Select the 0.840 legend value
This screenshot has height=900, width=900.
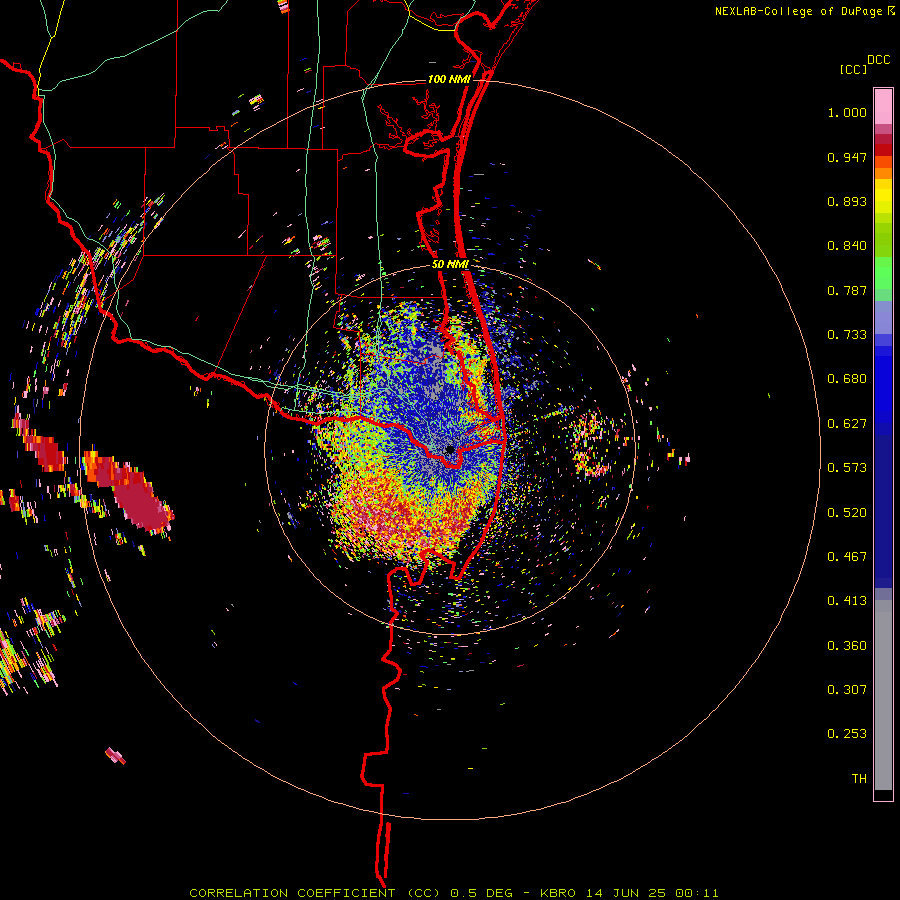click(x=847, y=246)
